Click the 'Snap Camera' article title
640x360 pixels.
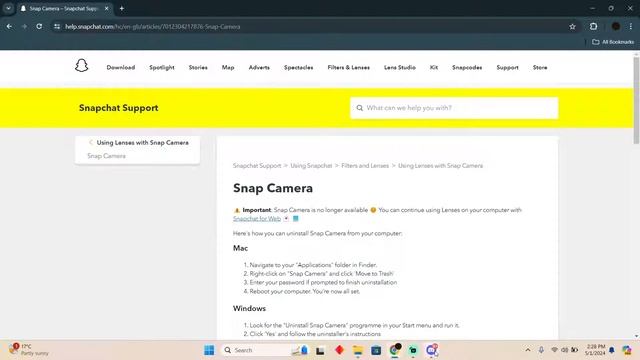273,188
